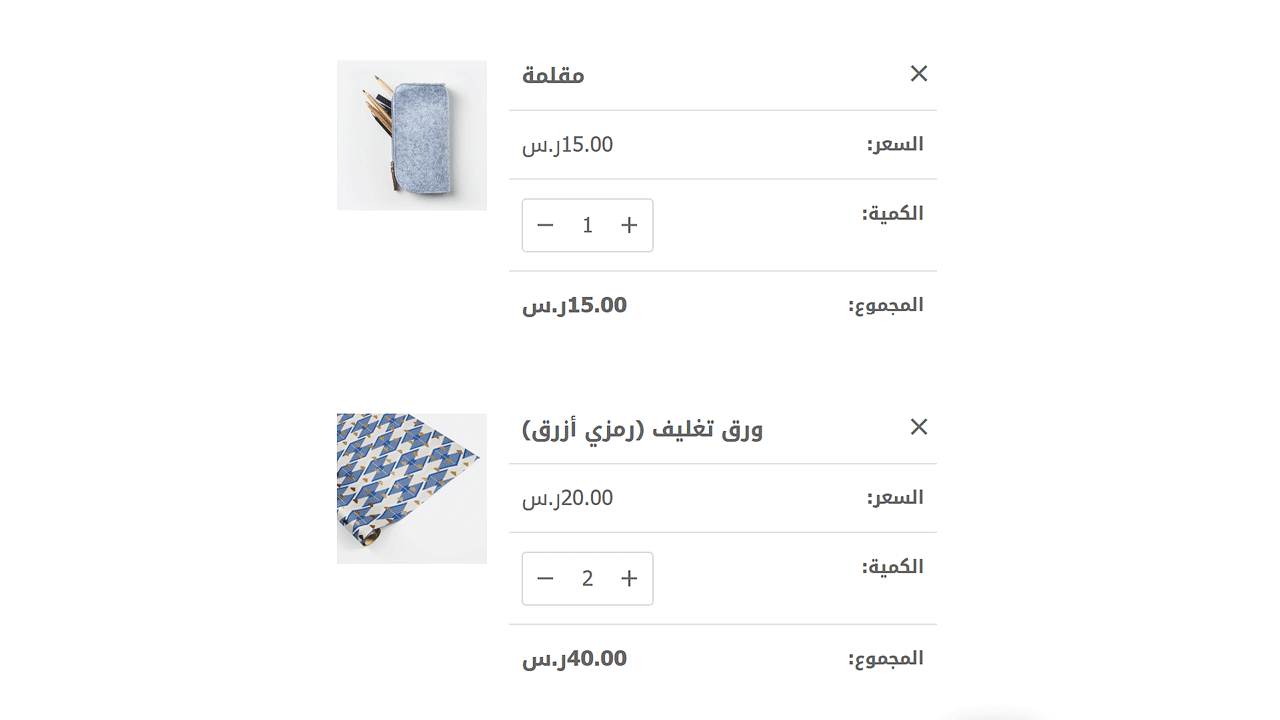Remove ورق تغليف (رمزي أزرق) via its X icon
1280x720 pixels.
click(x=918, y=427)
